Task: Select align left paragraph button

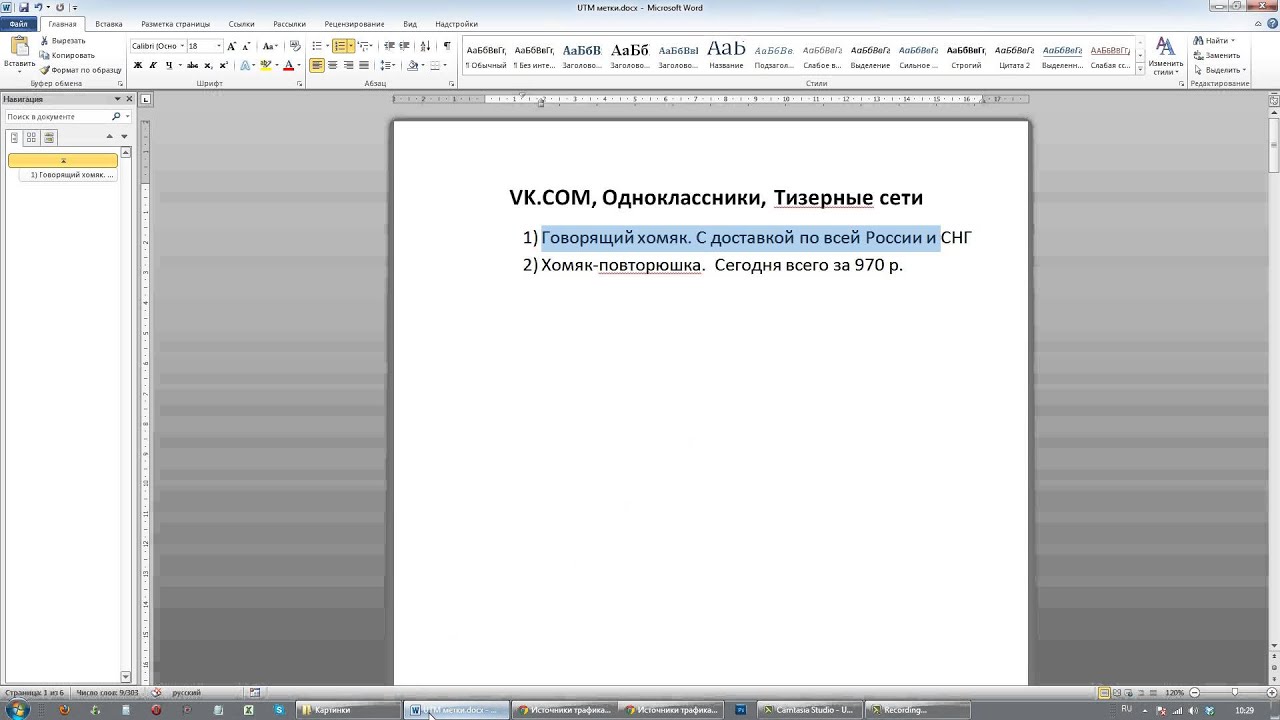Action: [317, 65]
